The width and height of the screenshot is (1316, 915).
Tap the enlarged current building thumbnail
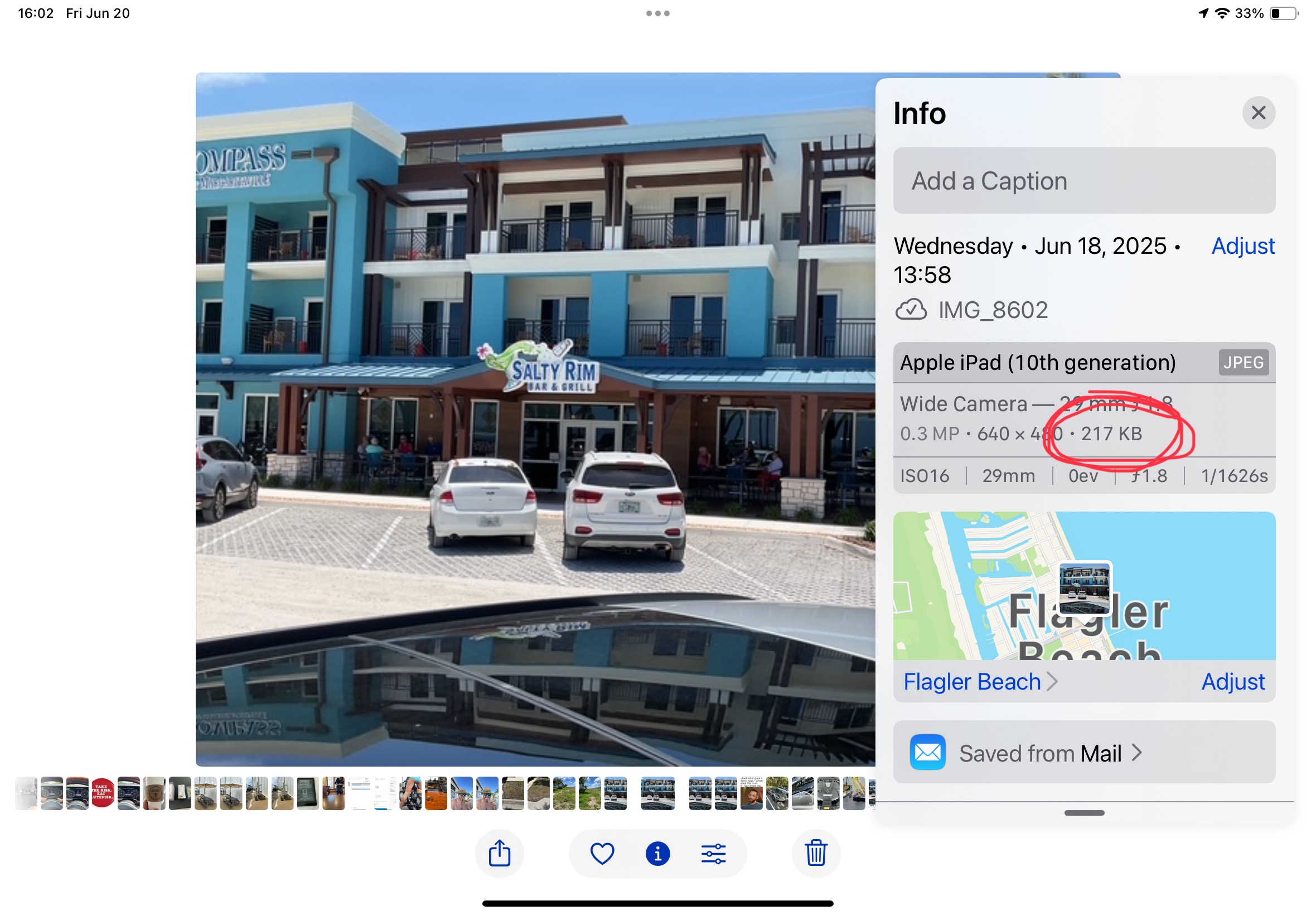coord(657,793)
